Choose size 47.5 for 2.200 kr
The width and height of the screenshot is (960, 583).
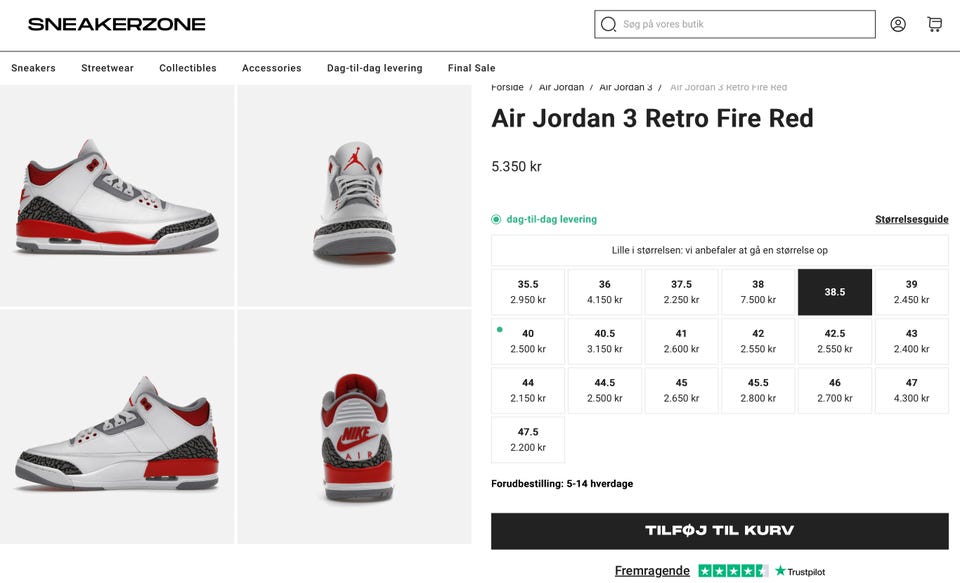click(x=528, y=440)
